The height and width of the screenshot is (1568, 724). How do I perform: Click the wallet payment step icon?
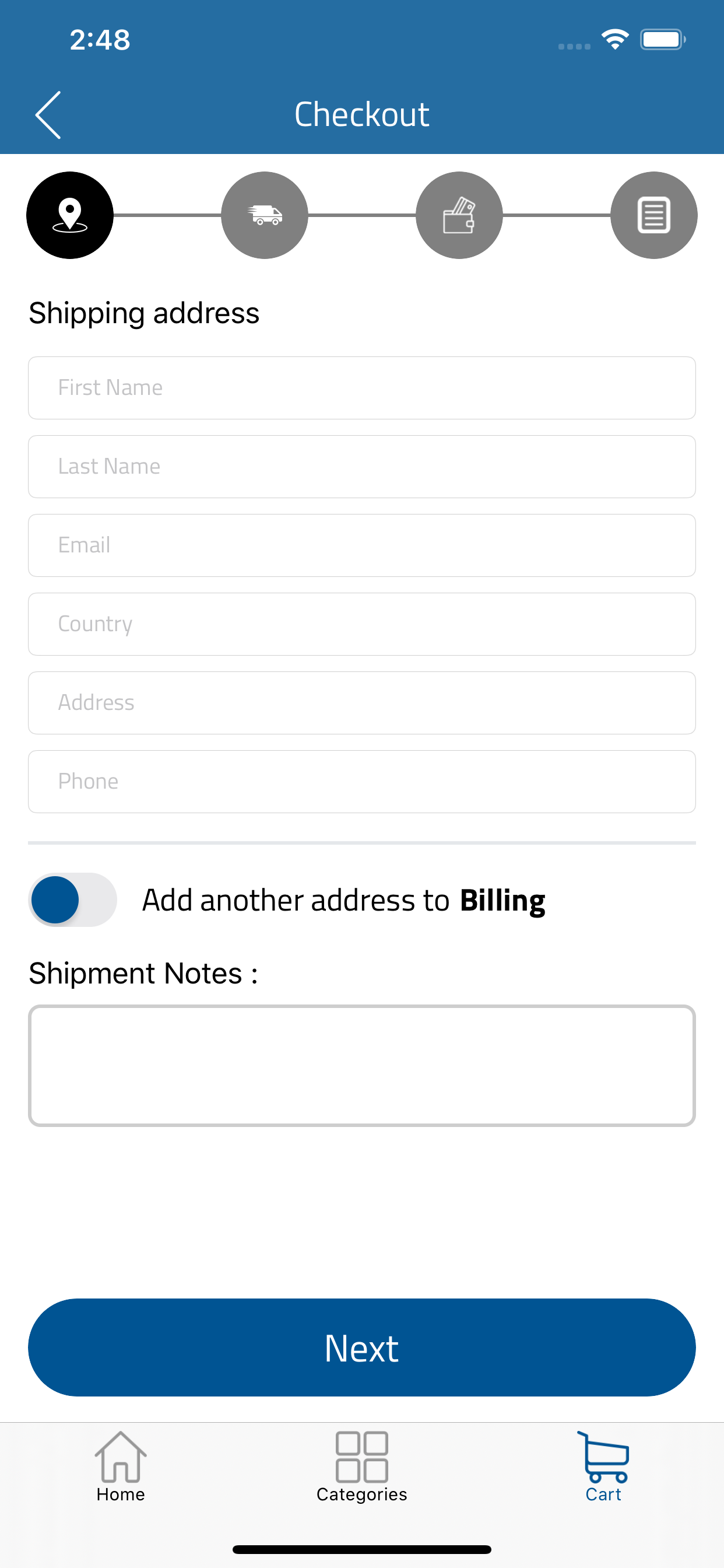point(459,215)
